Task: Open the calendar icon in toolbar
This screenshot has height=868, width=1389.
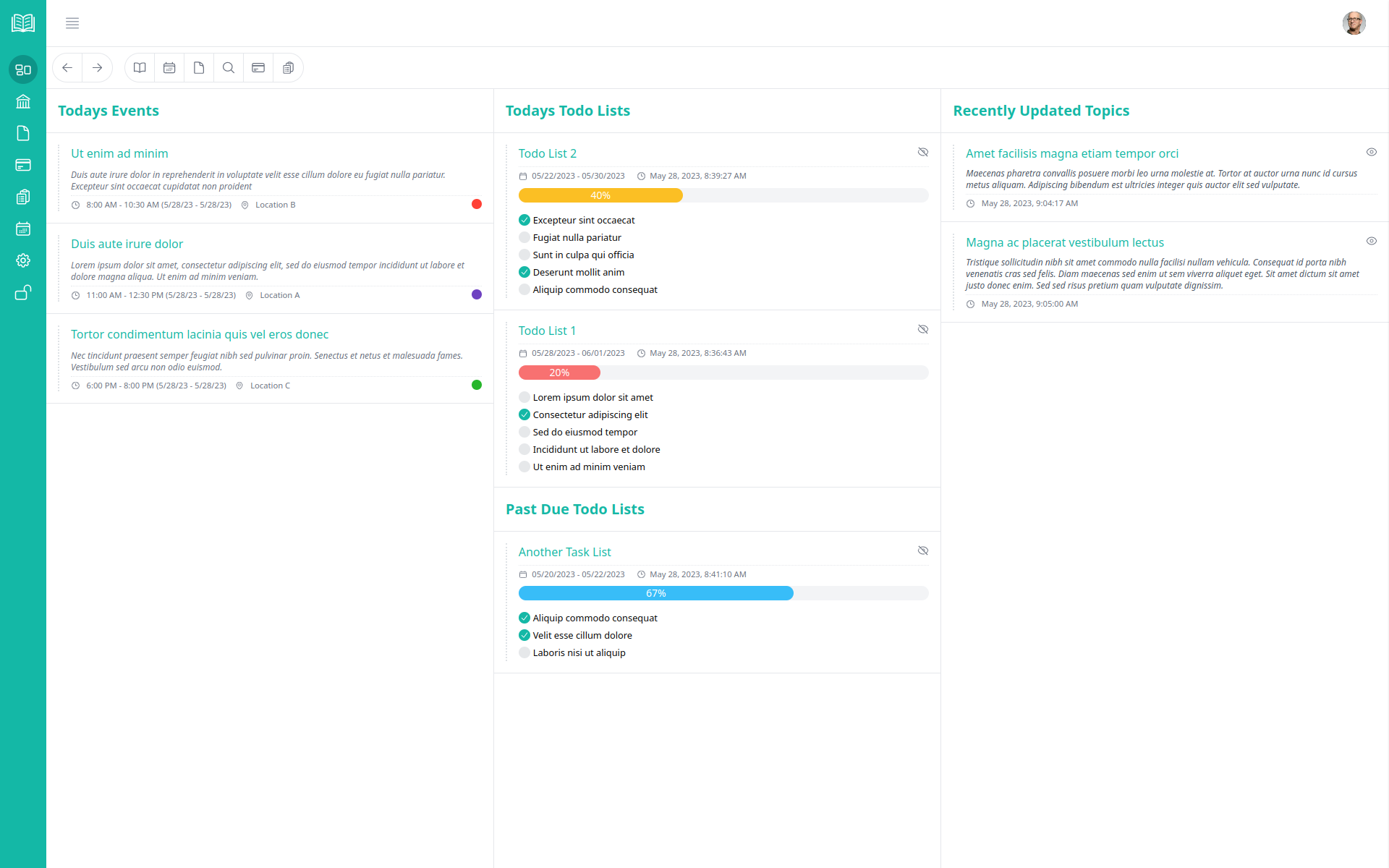Action: coord(169,68)
